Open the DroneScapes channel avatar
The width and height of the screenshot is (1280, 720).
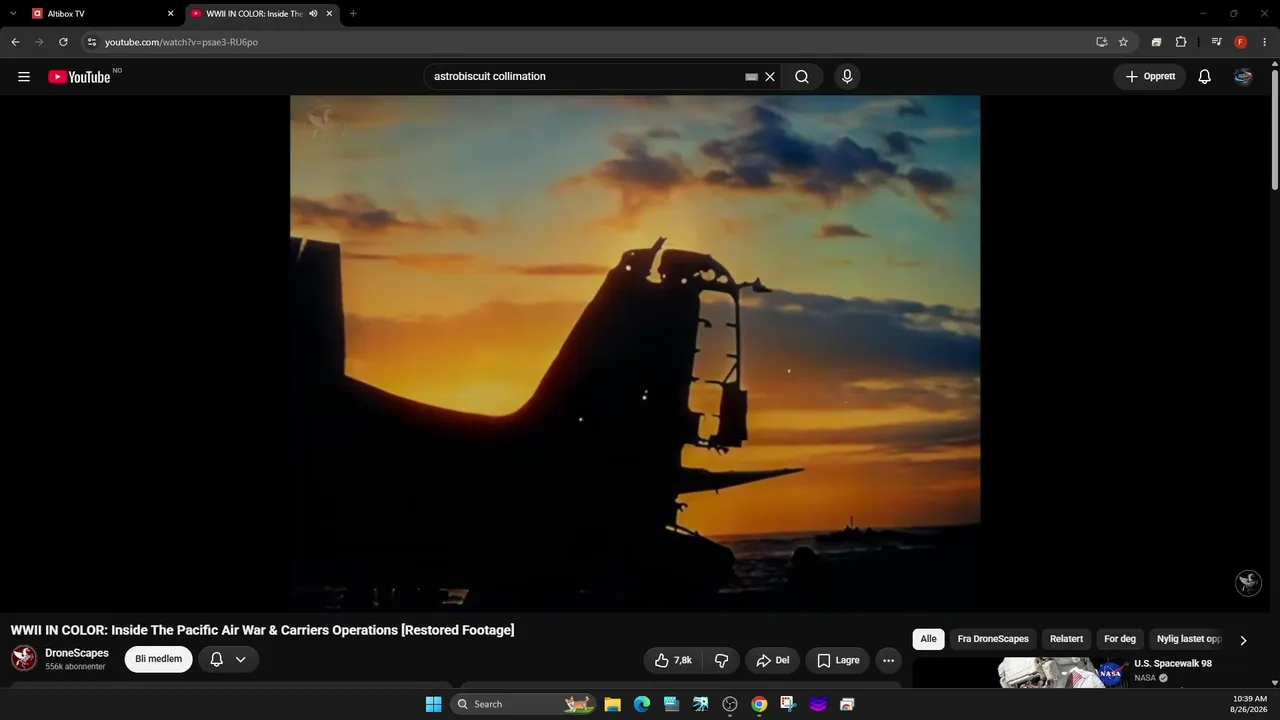coord(24,658)
